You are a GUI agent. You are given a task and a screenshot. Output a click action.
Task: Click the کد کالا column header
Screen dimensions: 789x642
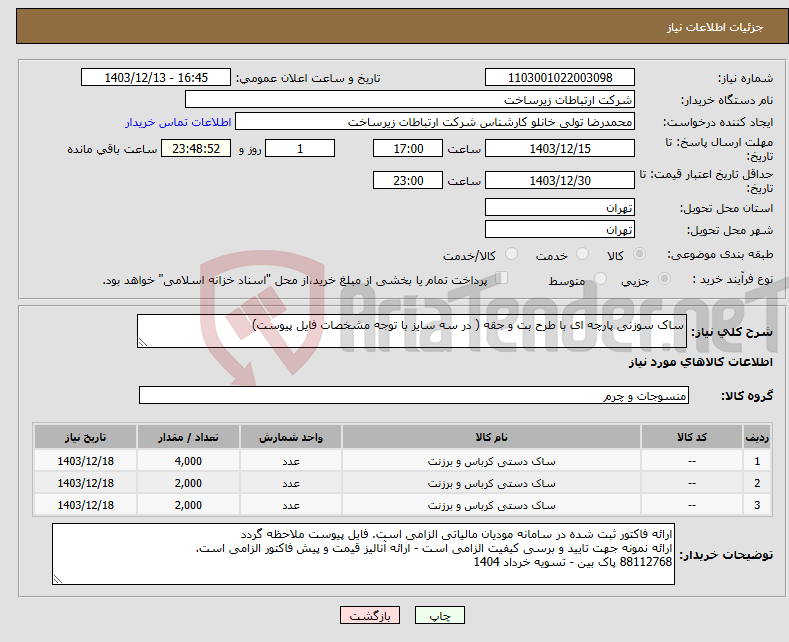692,437
